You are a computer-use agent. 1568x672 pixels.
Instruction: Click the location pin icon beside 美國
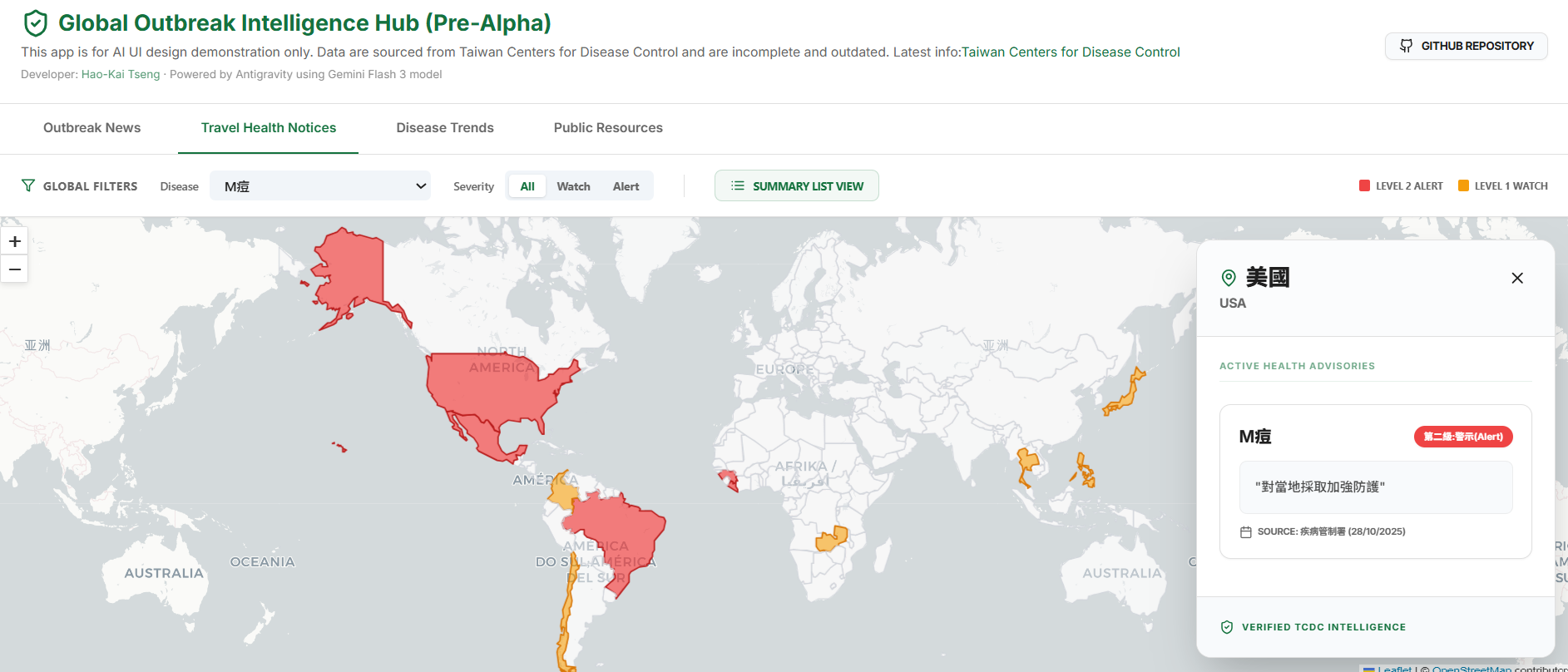click(x=1228, y=278)
